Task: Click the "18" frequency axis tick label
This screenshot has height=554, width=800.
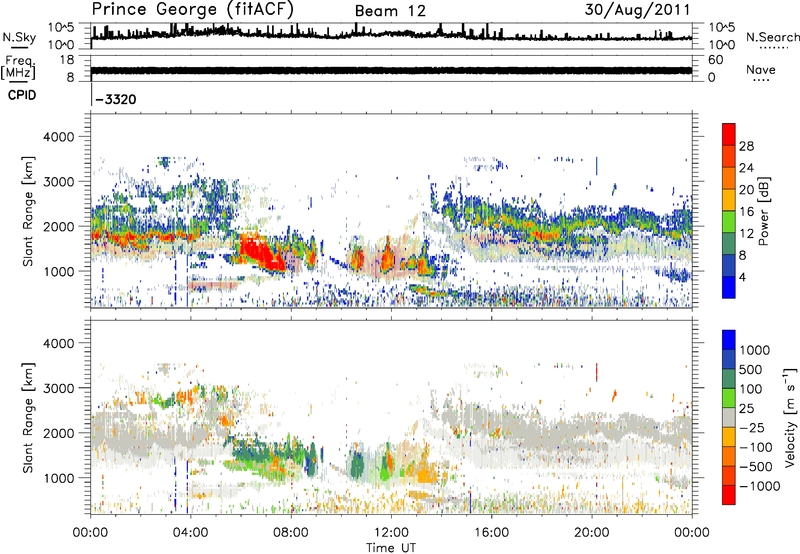Action: coord(67,60)
